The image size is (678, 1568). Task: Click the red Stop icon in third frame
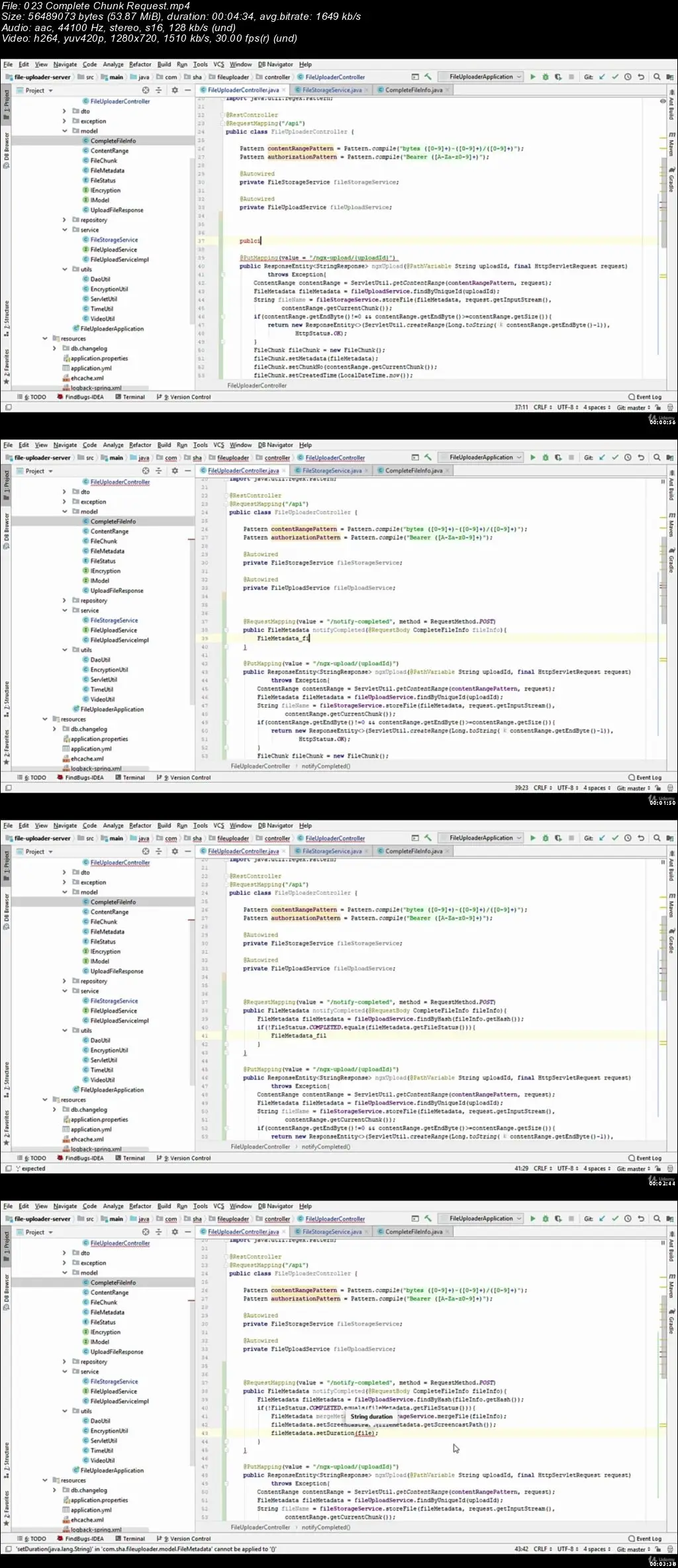pos(571,838)
